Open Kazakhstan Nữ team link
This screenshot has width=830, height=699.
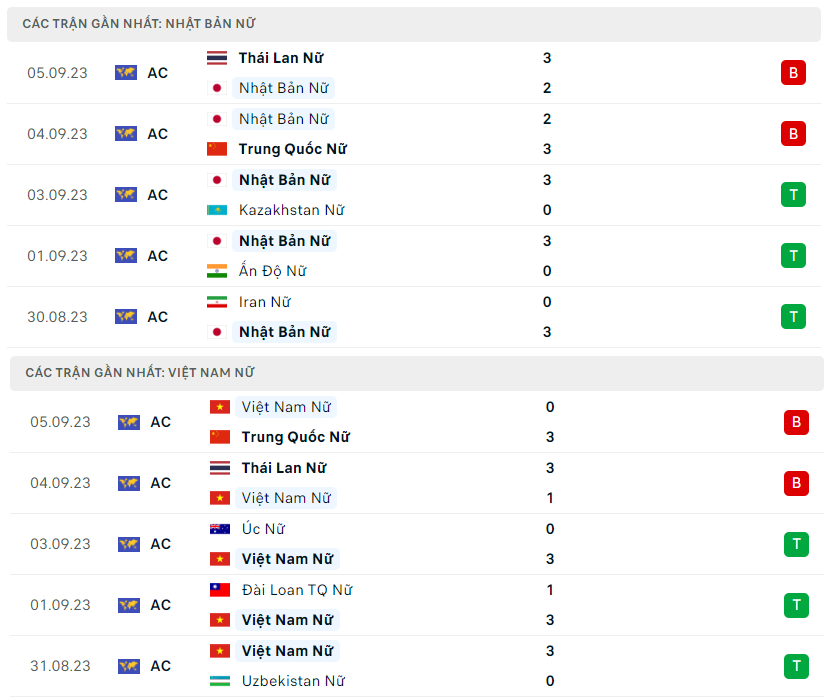(x=291, y=210)
